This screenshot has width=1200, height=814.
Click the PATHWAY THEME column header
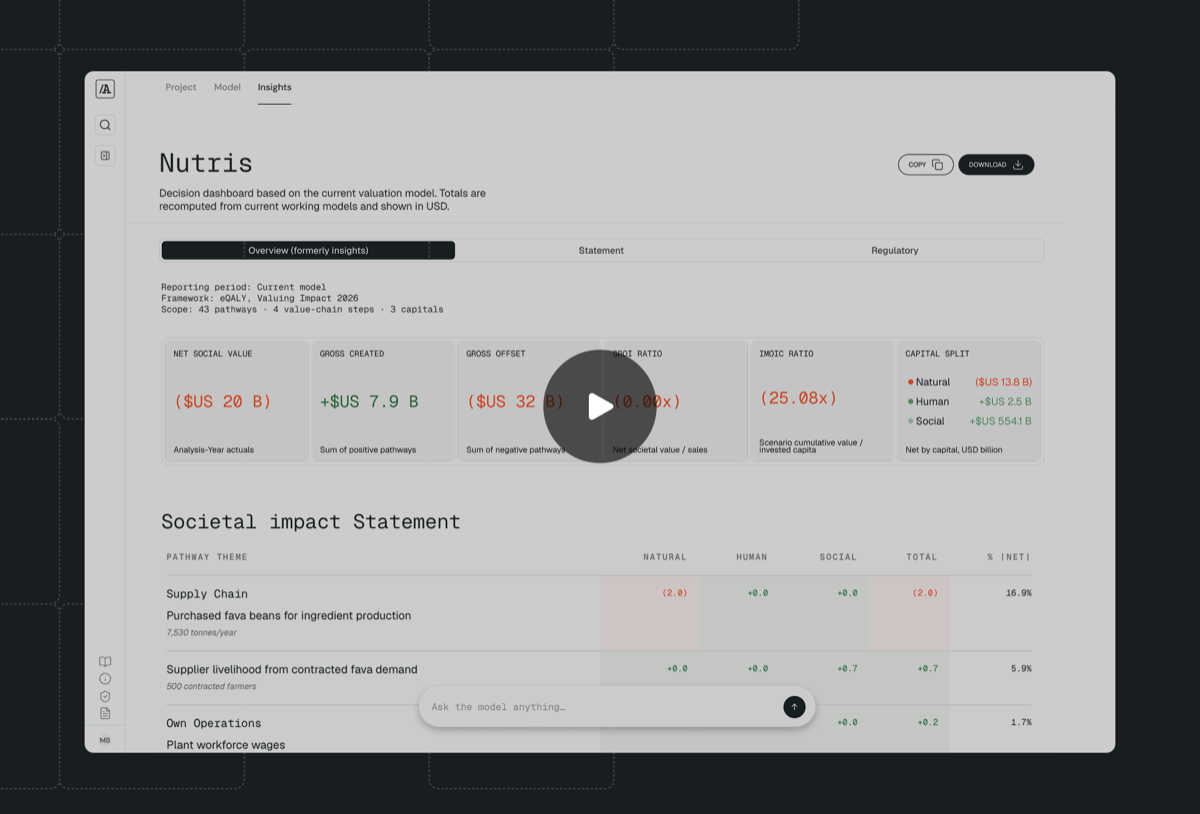pos(207,557)
